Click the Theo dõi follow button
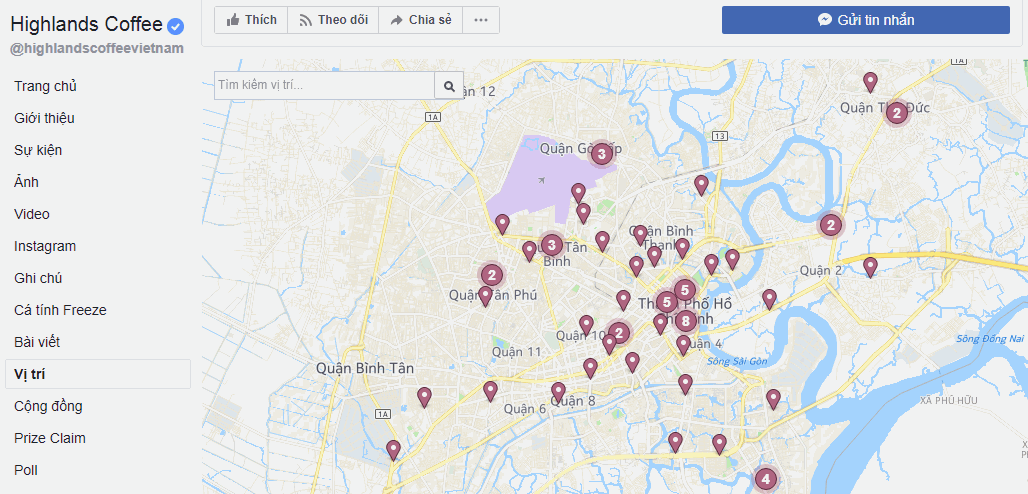Screen dimensions: 1028x494 (333, 20)
